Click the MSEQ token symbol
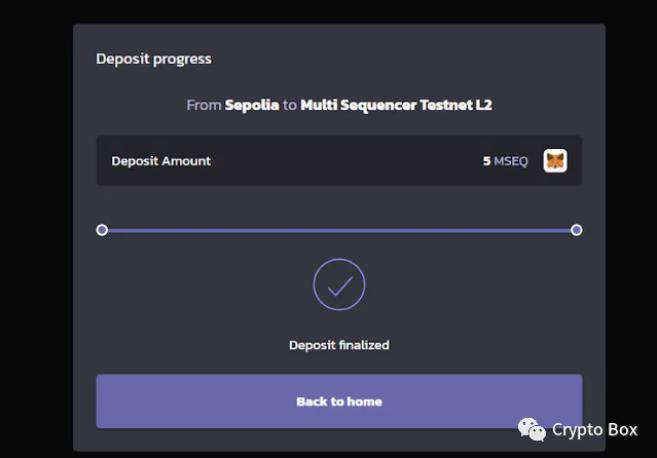Viewport: 657px width, 458px height. click(510, 161)
